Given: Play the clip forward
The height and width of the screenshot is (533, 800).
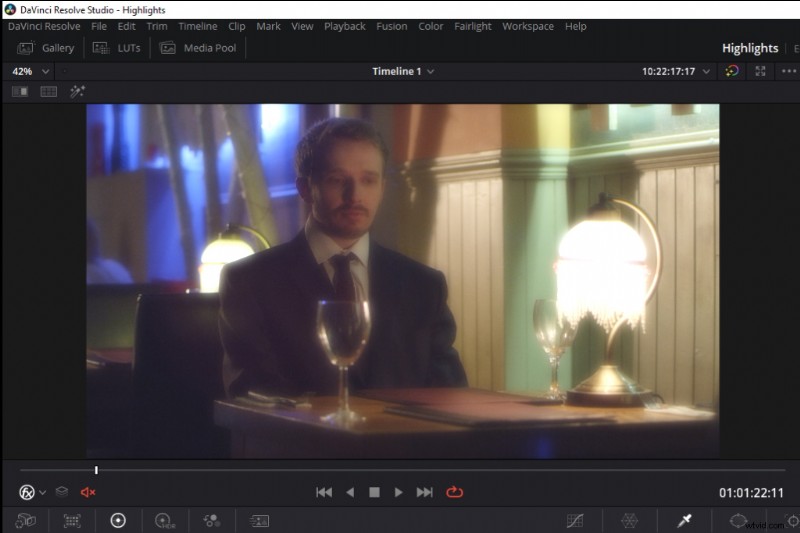Looking at the screenshot, I should point(398,492).
